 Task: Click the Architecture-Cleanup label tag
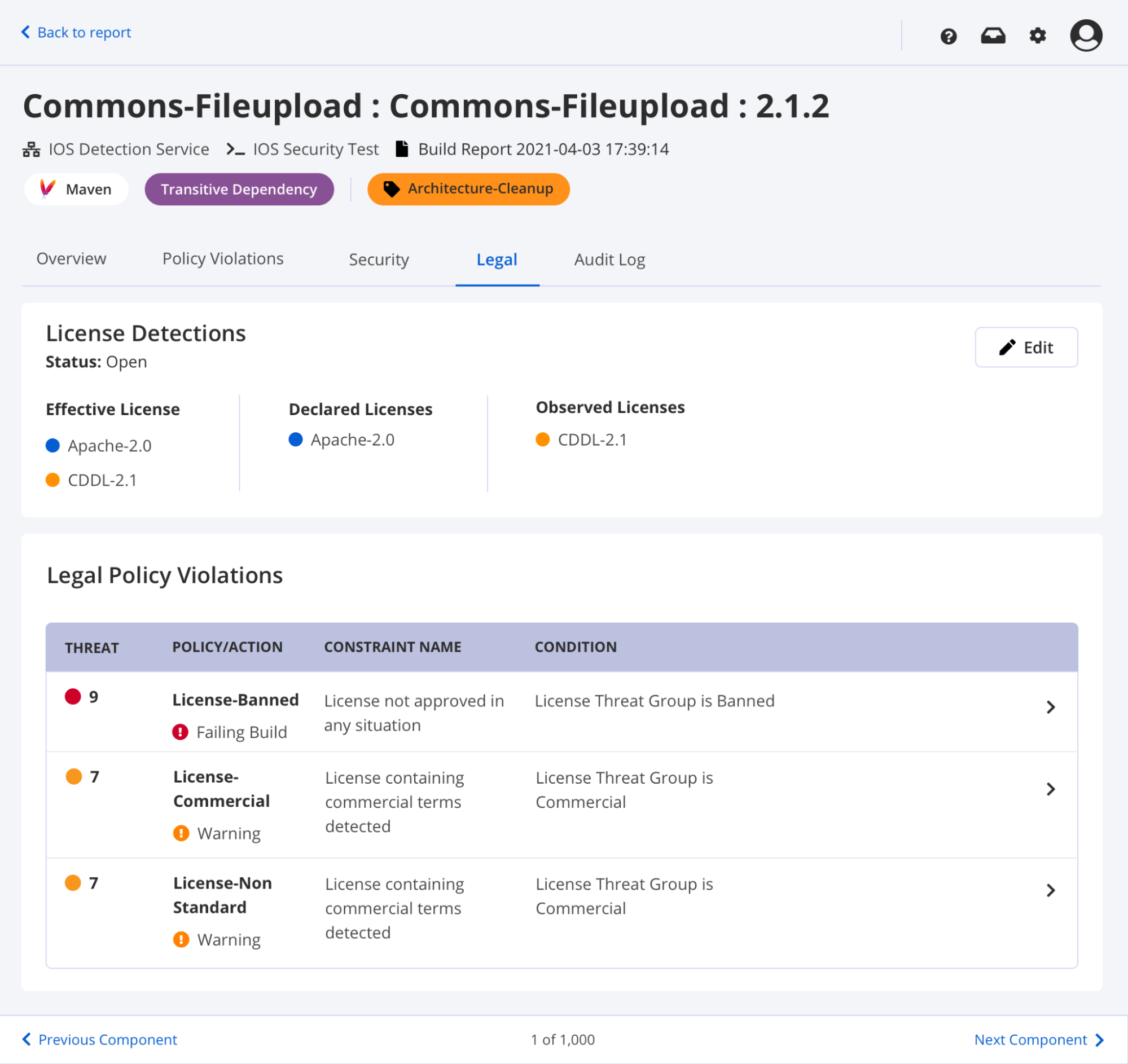tap(468, 189)
